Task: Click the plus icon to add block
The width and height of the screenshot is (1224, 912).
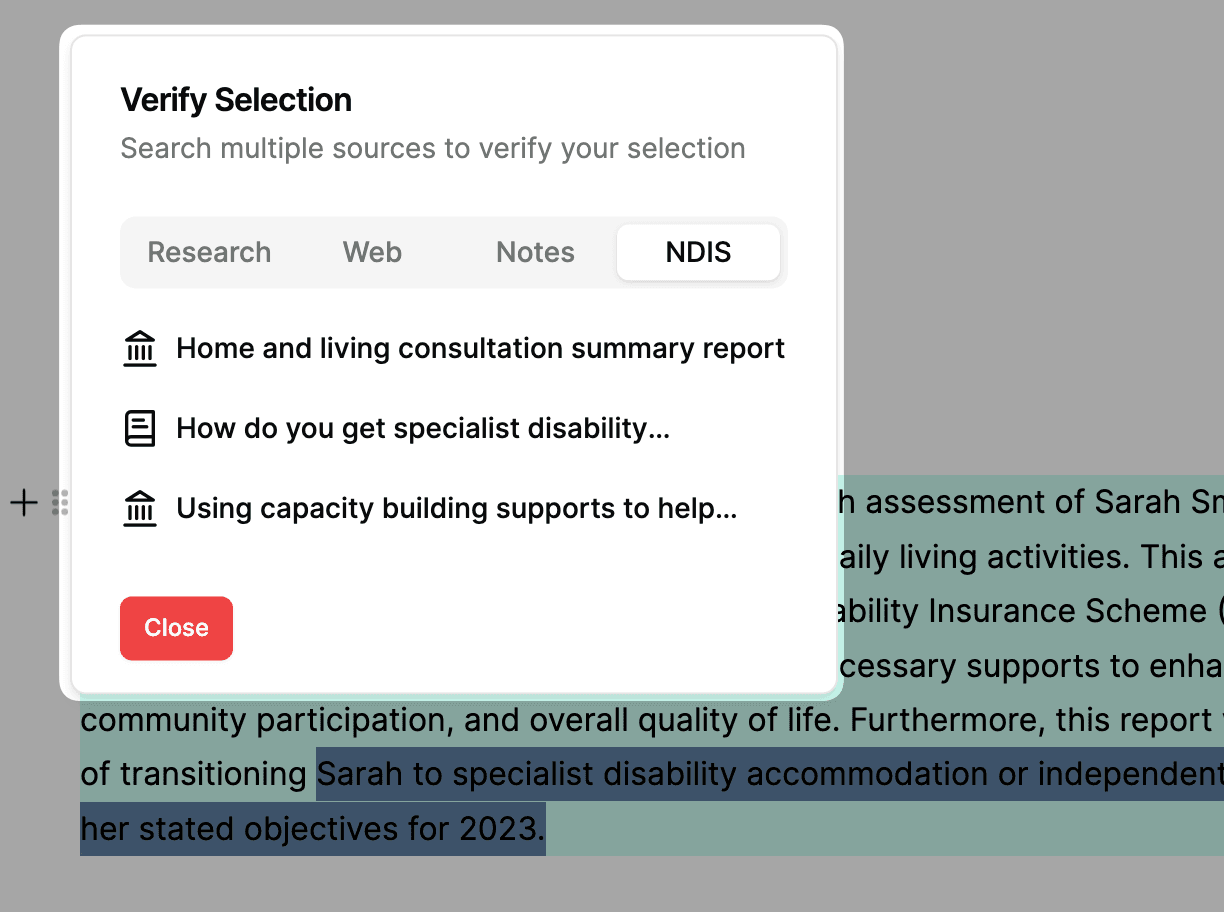Action: pyautogui.click(x=23, y=502)
